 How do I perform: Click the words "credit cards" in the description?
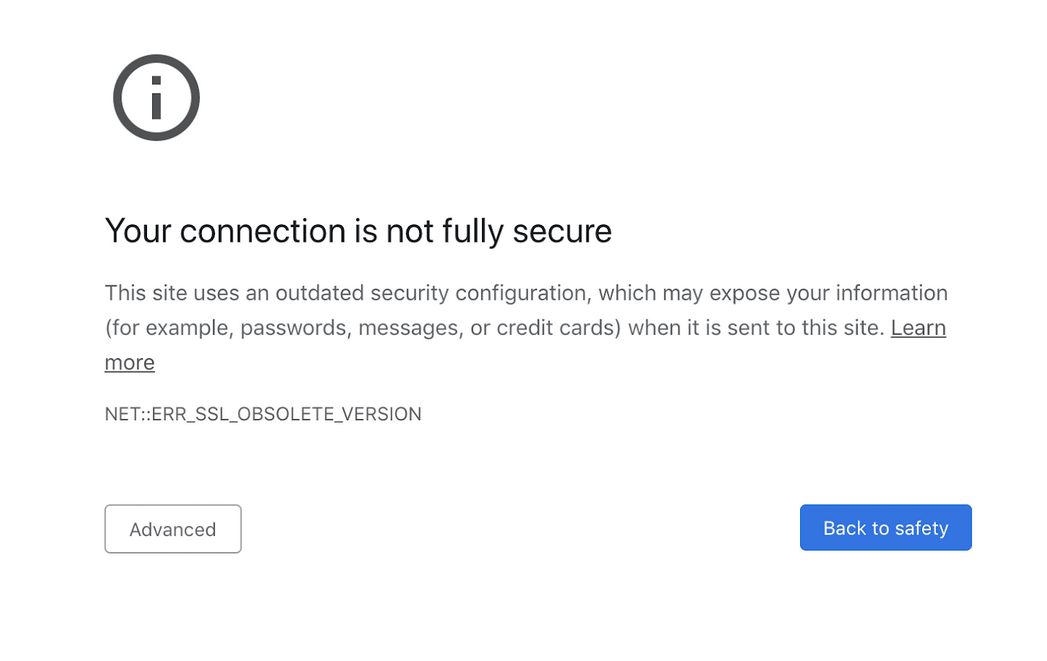click(554, 328)
